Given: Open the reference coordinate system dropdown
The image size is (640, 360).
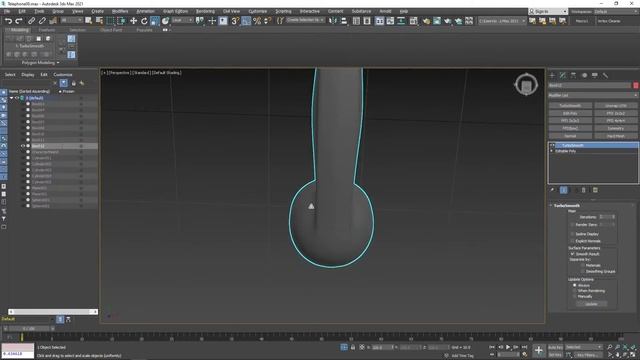Looking at the screenshot, I should point(182,20).
